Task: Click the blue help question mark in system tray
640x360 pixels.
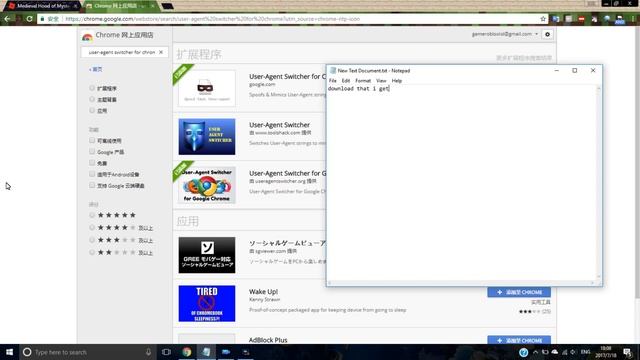Action: (x=523, y=352)
